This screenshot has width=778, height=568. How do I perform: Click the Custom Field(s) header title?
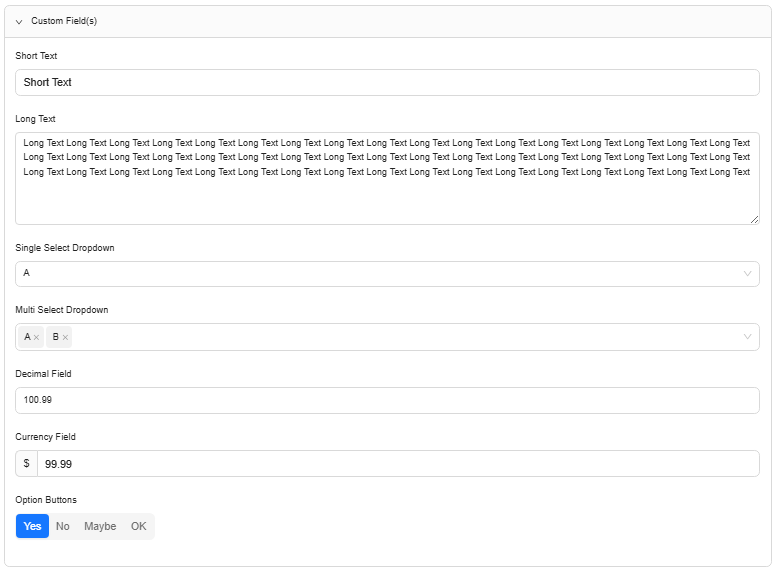pos(64,21)
